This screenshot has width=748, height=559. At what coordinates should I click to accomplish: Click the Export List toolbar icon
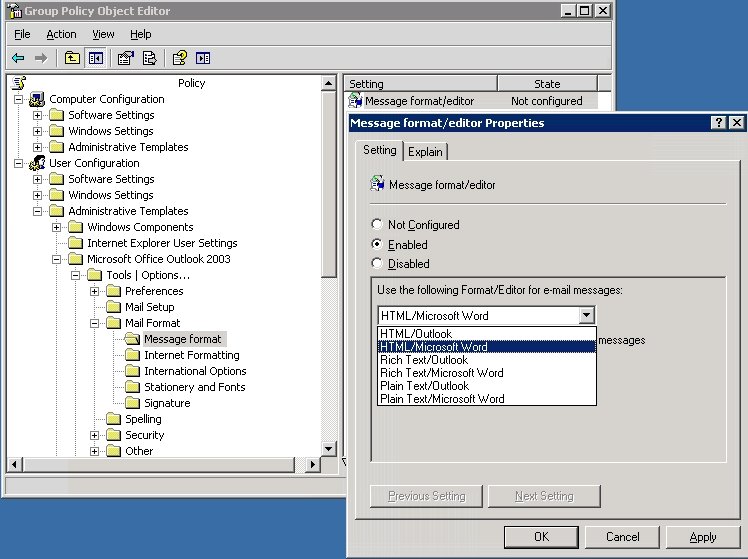[150, 58]
